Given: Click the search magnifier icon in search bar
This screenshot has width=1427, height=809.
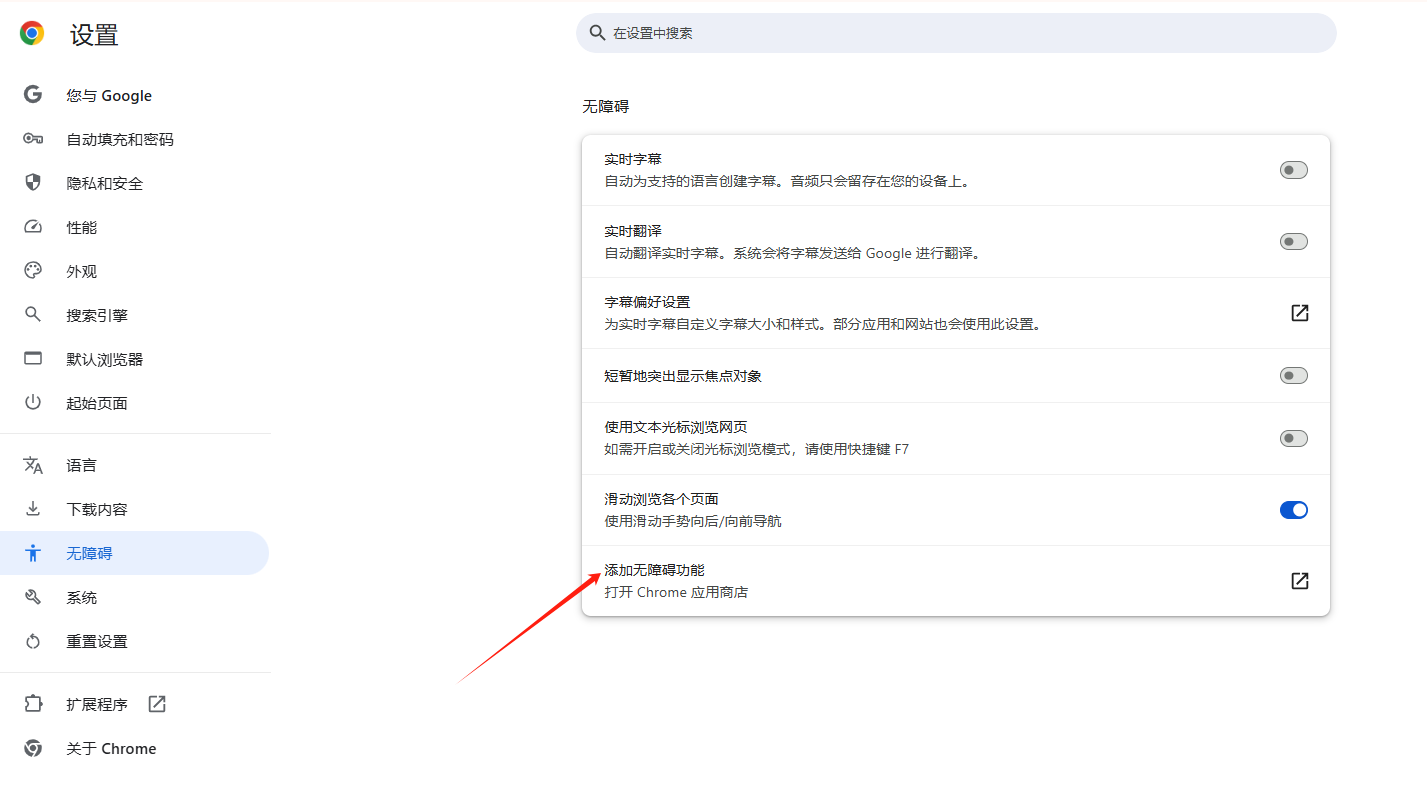Looking at the screenshot, I should pyautogui.click(x=597, y=33).
